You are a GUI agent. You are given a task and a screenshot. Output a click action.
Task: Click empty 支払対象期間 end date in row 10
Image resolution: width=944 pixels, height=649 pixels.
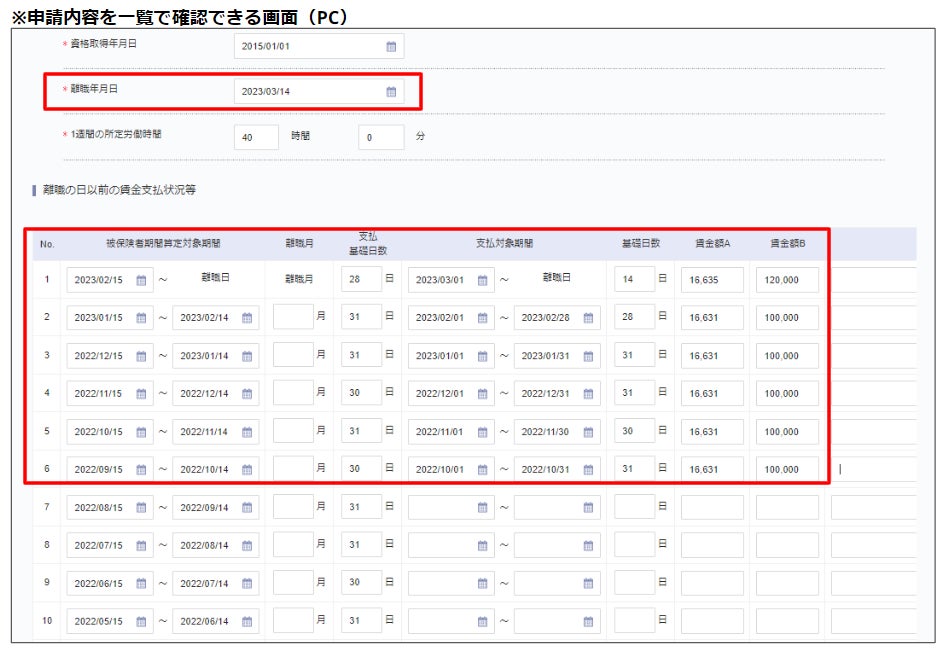click(557, 621)
